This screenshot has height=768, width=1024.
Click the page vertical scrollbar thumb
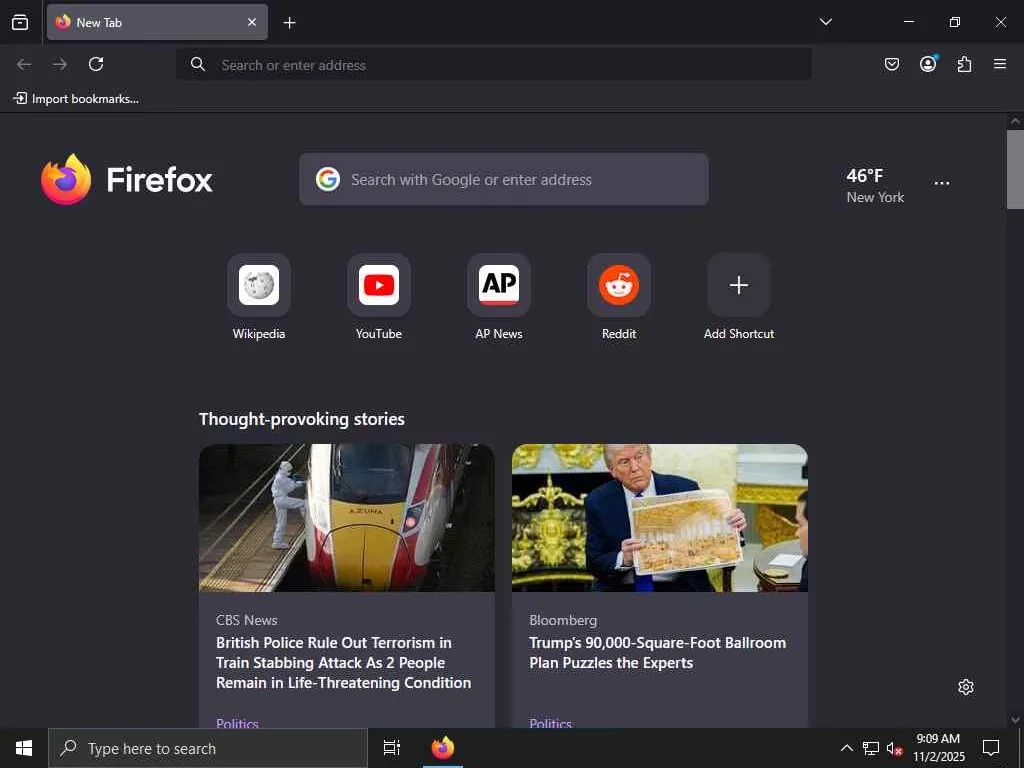[x=1016, y=169]
